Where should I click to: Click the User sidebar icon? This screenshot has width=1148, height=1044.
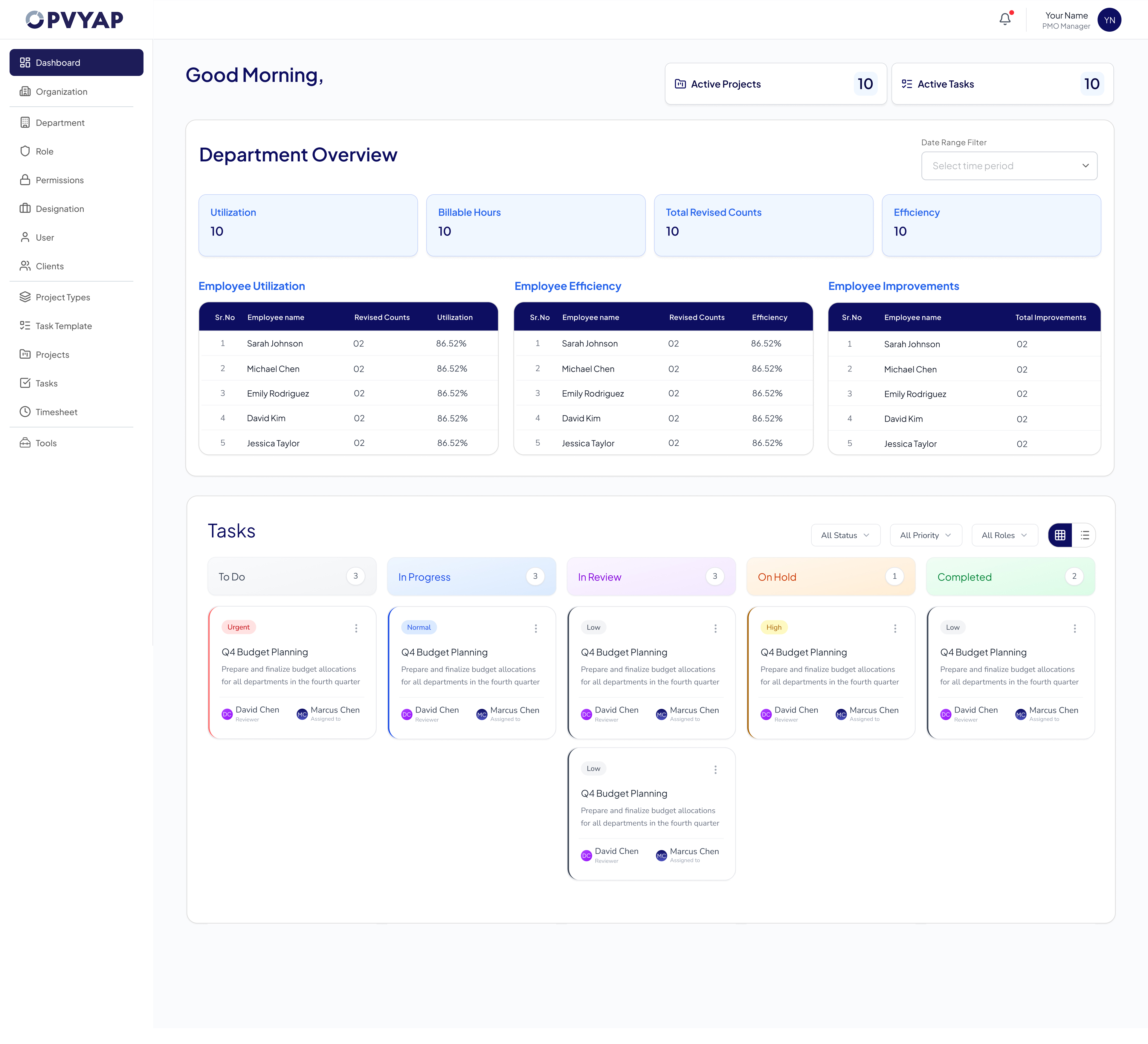coord(25,237)
